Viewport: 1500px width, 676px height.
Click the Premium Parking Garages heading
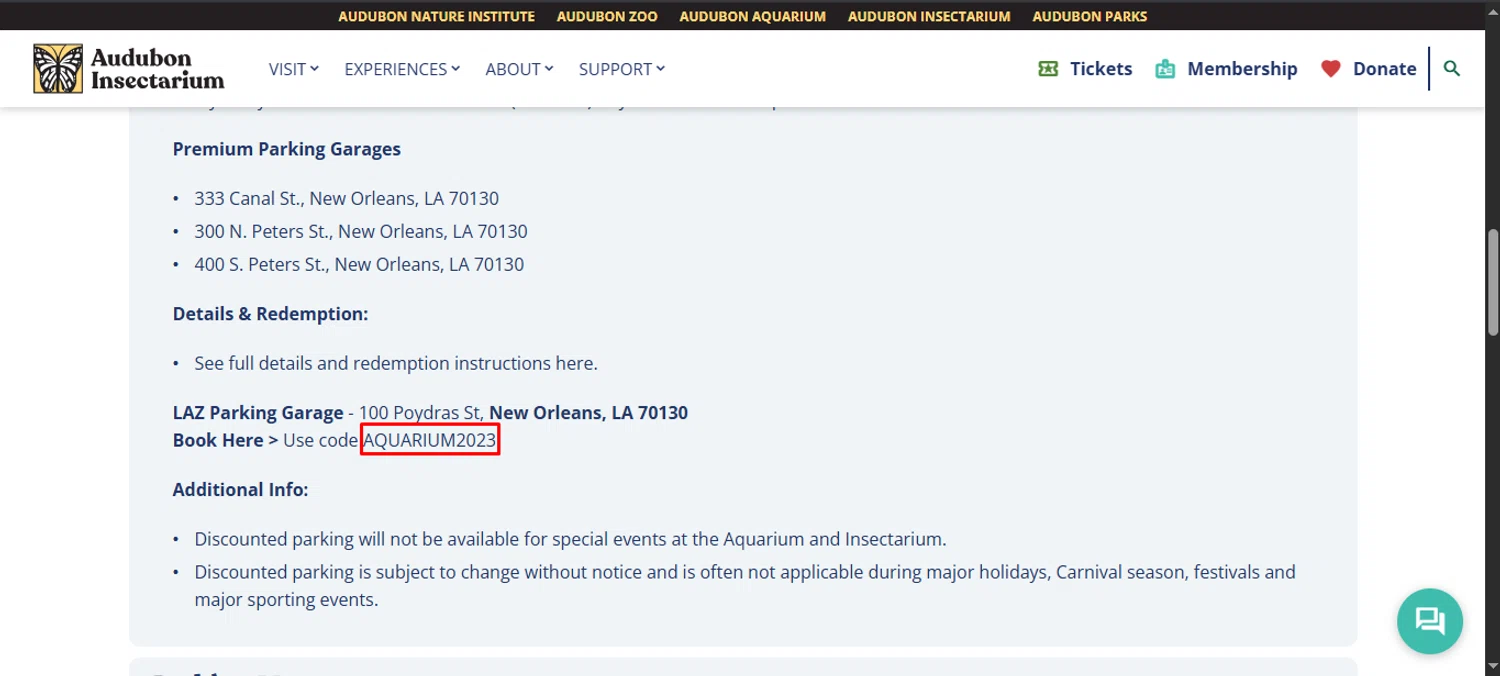[287, 149]
